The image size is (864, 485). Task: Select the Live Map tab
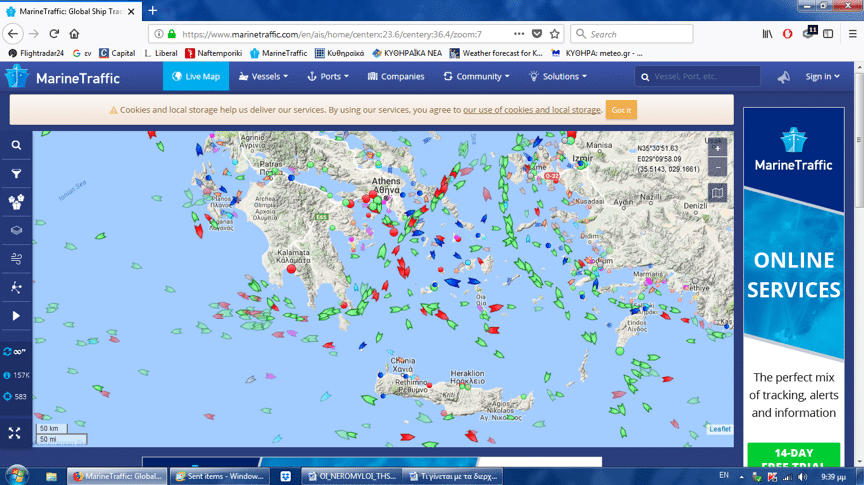click(x=196, y=76)
